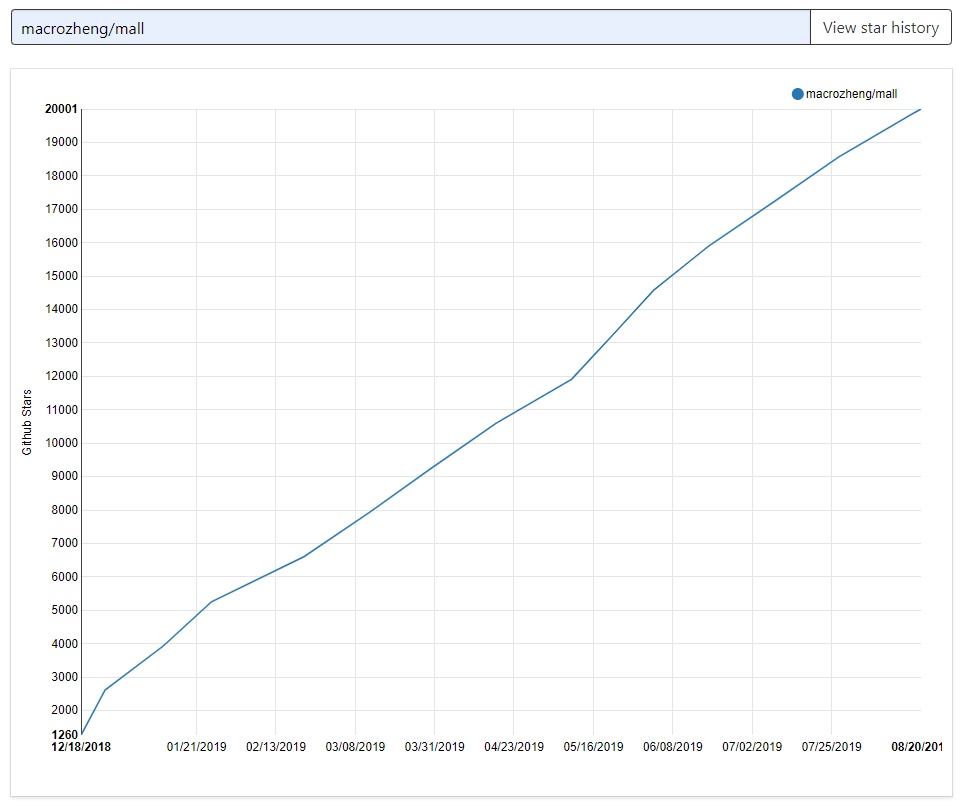Viewport: 965px width, 810px height.
Task: Click the 10000 y-axis tick label
Action: tap(60, 443)
